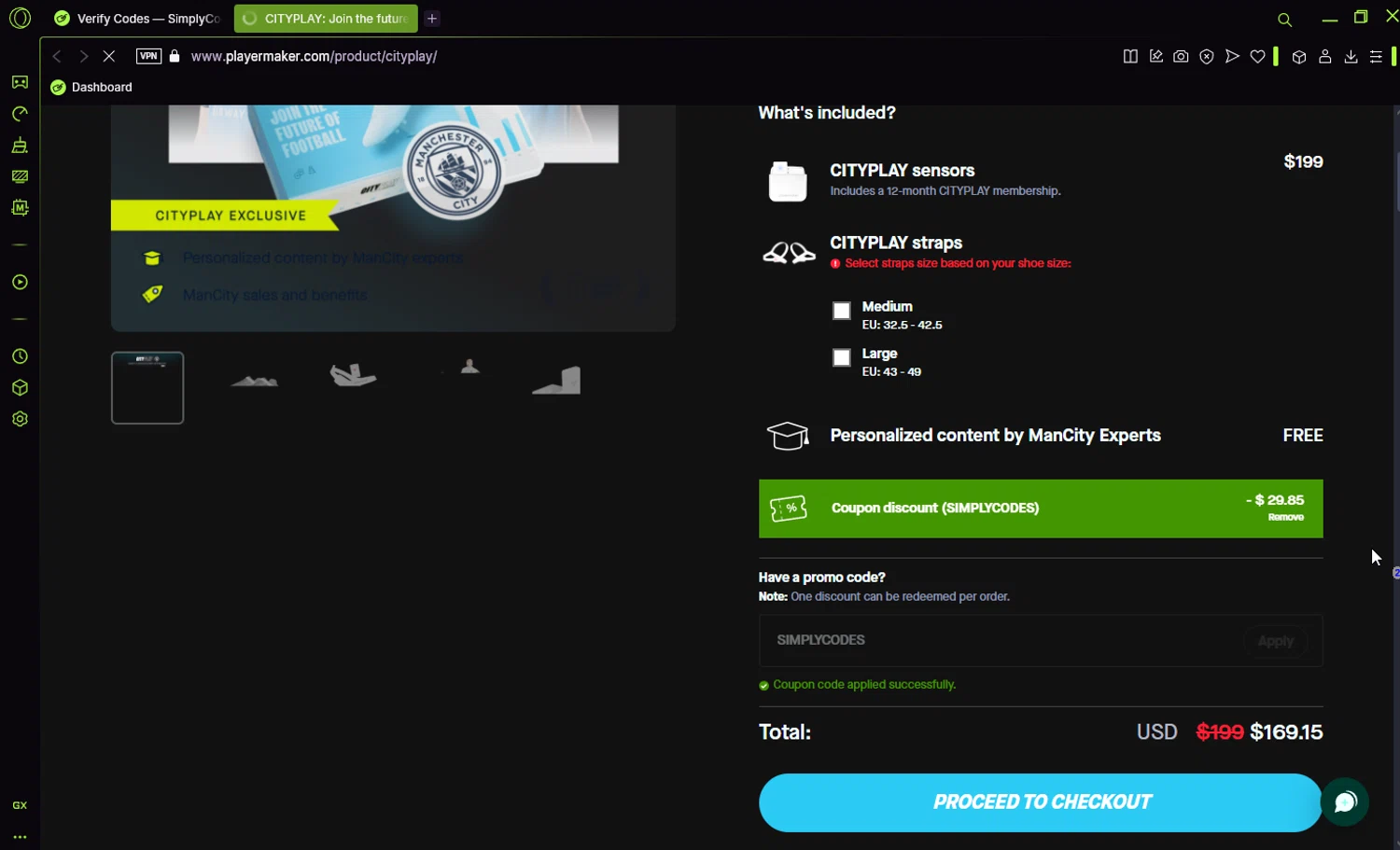Select the first product gallery thumbnail
The height and width of the screenshot is (850, 1400).
pos(147,387)
